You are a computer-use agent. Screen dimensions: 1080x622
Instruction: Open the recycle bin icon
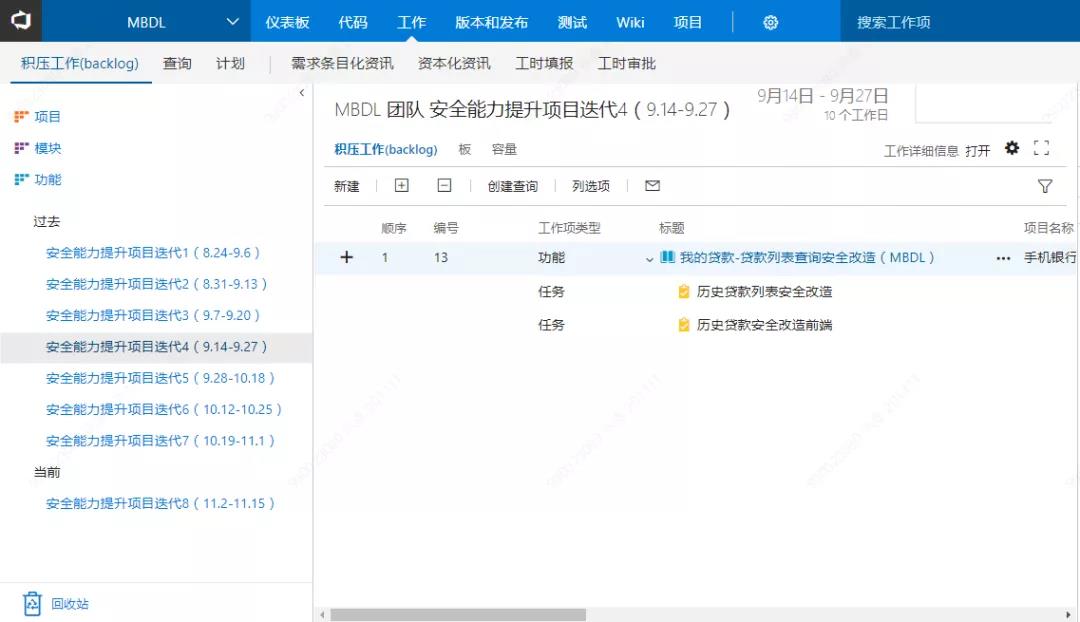pyautogui.click(x=33, y=603)
